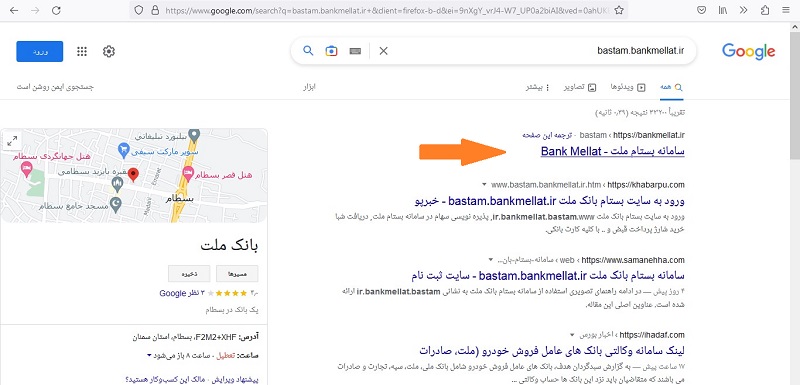This screenshot has width=800, height=385.
Task: Open the خبرپو bastam.bankmellat.ir result
Action: [550, 200]
